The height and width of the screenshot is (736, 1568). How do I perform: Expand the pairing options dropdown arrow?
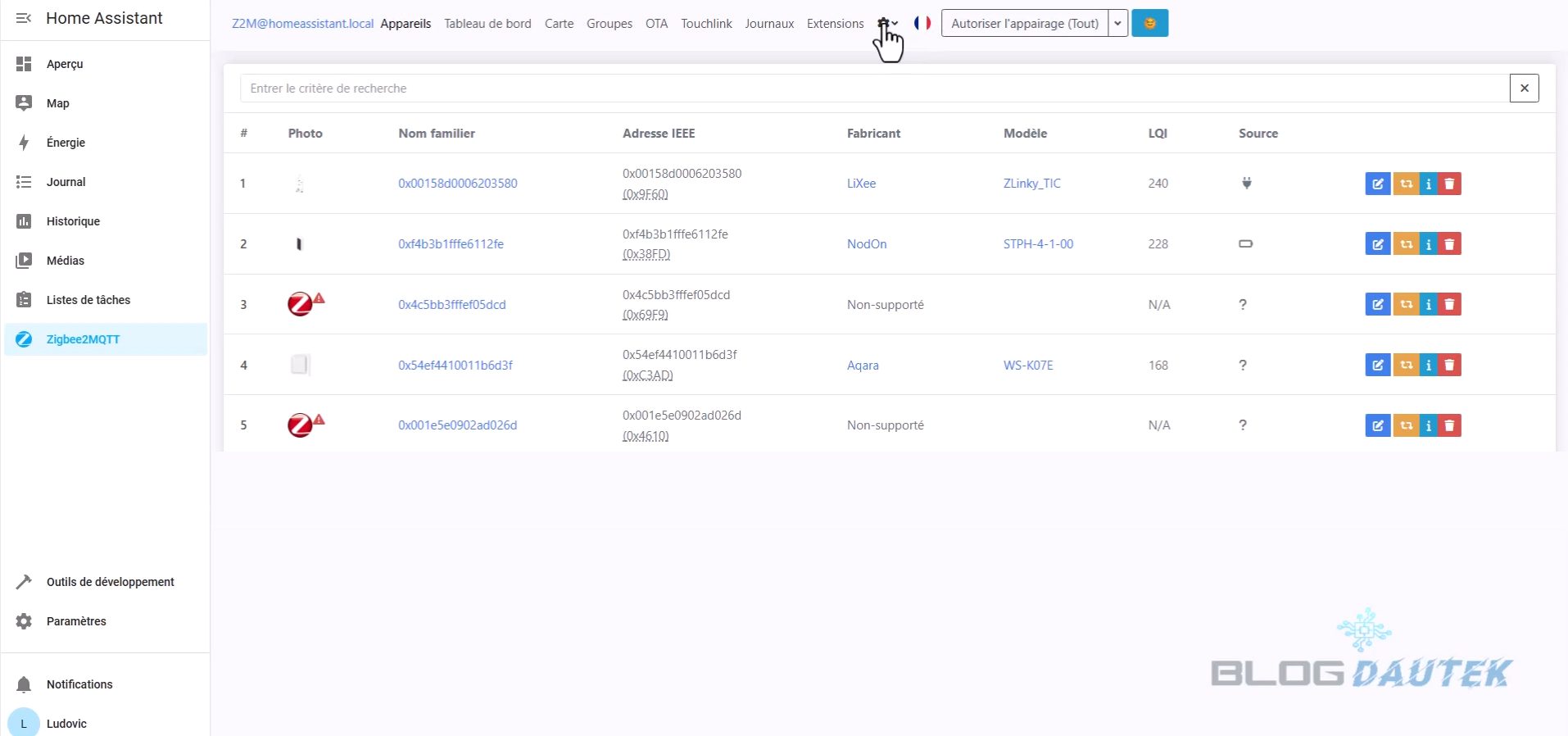tap(1117, 24)
